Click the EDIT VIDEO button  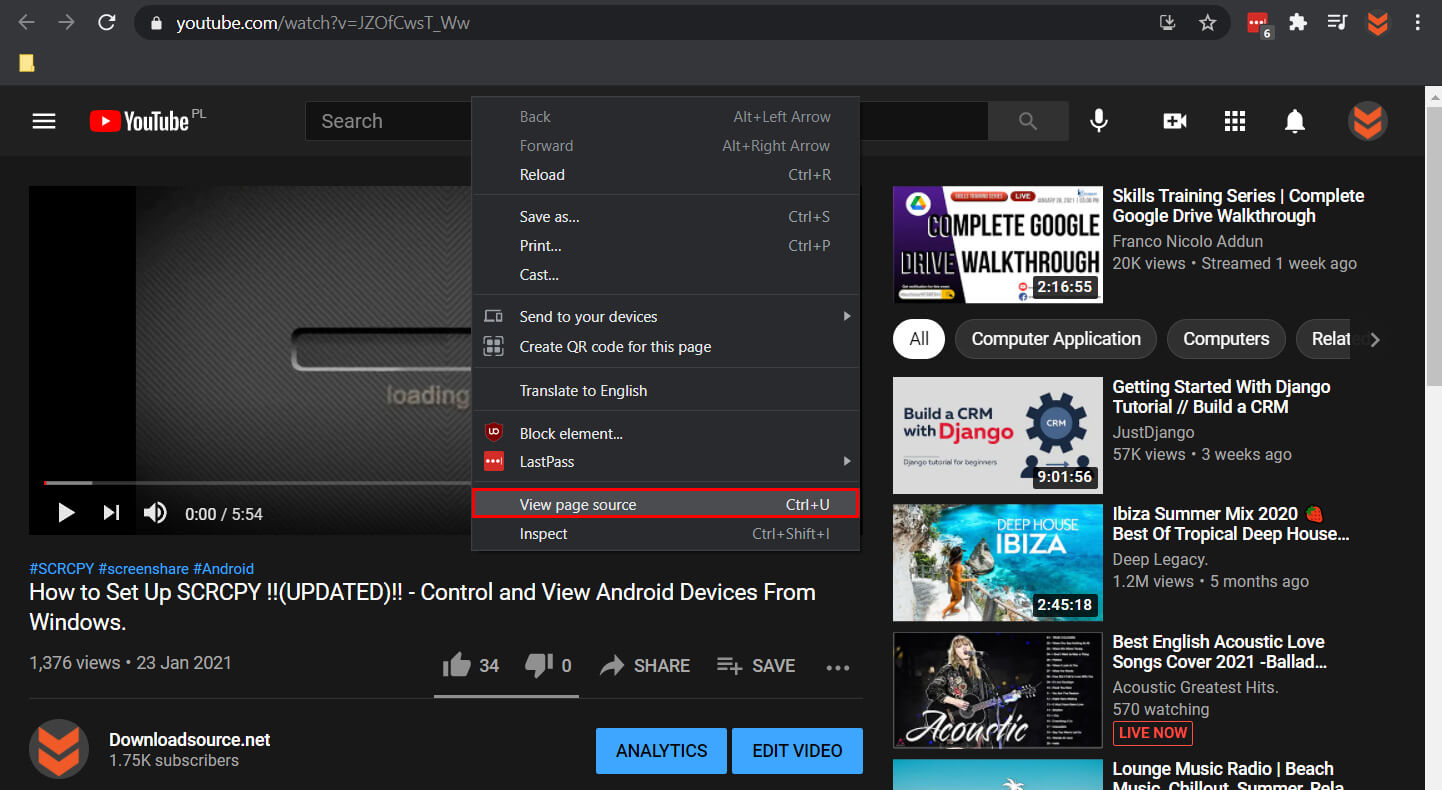click(x=797, y=751)
